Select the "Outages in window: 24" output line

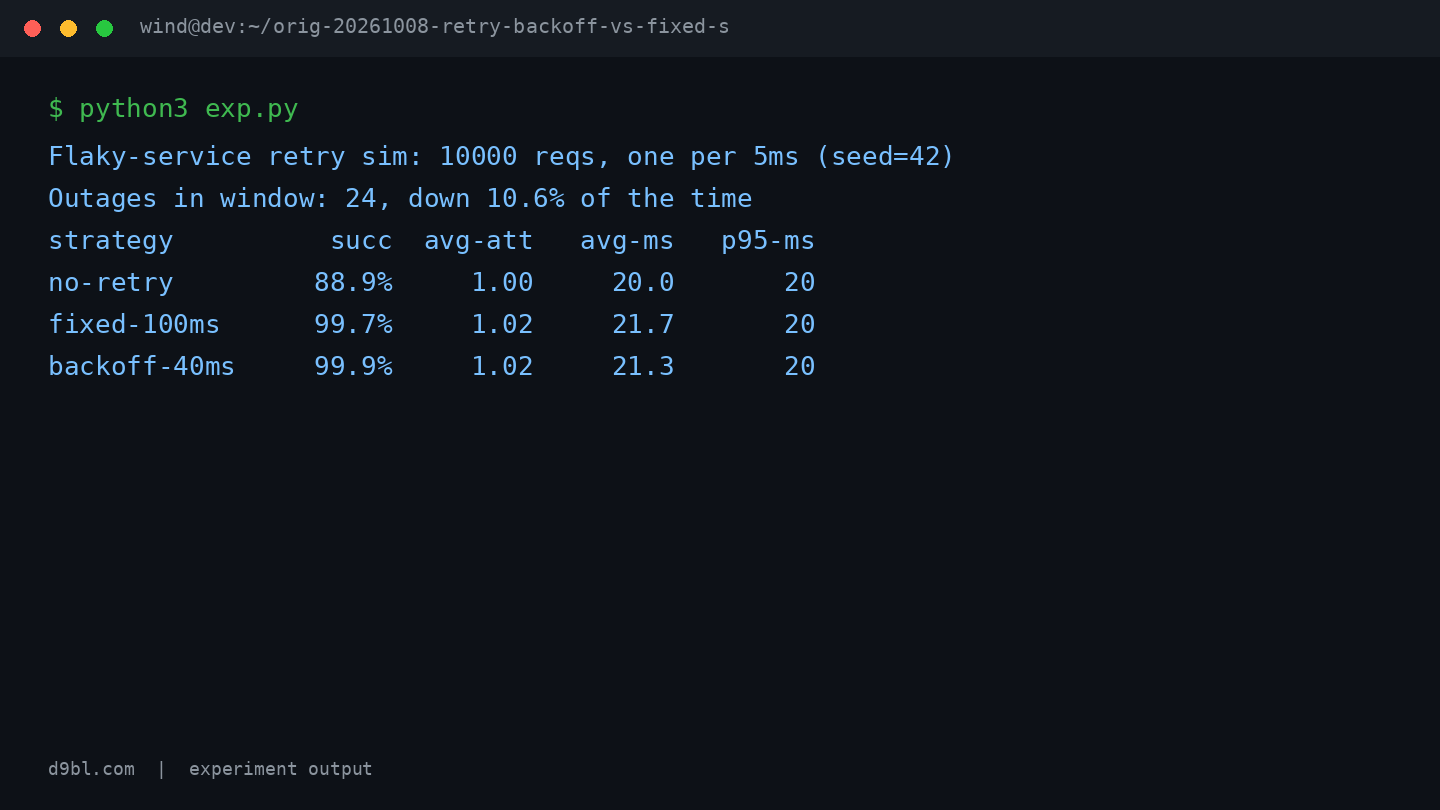[400, 199]
